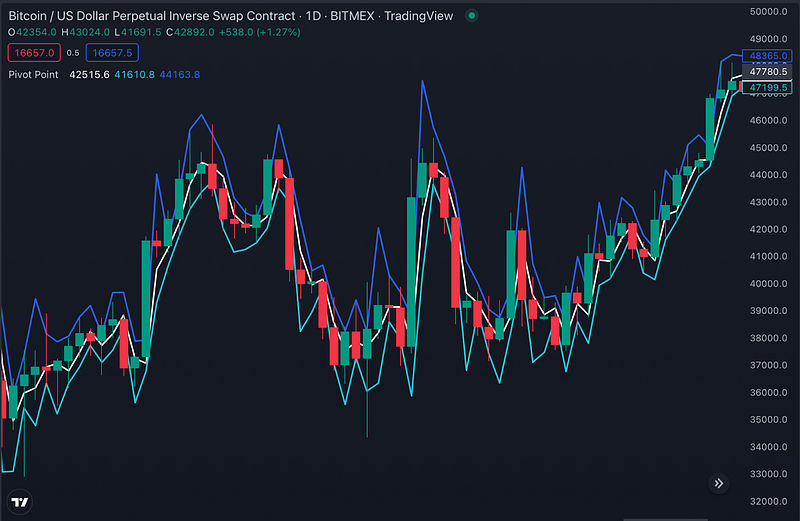Click the green market status dot
This screenshot has height=521, width=800.
coord(472,16)
